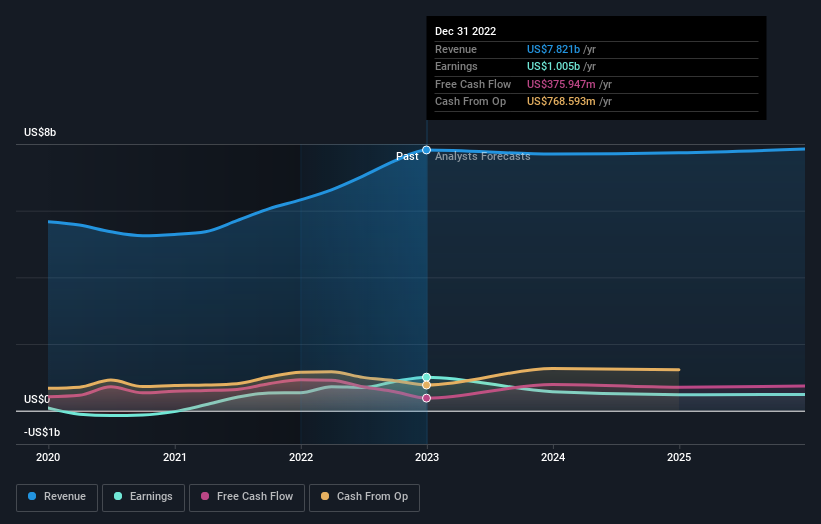Click the 2023 x-axis label
The height and width of the screenshot is (524, 821).
pos(427,457)
